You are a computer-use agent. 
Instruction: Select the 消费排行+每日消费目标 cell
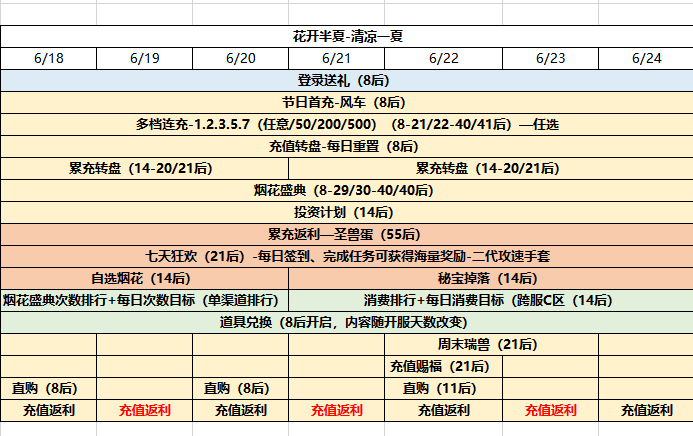(491, 300)
